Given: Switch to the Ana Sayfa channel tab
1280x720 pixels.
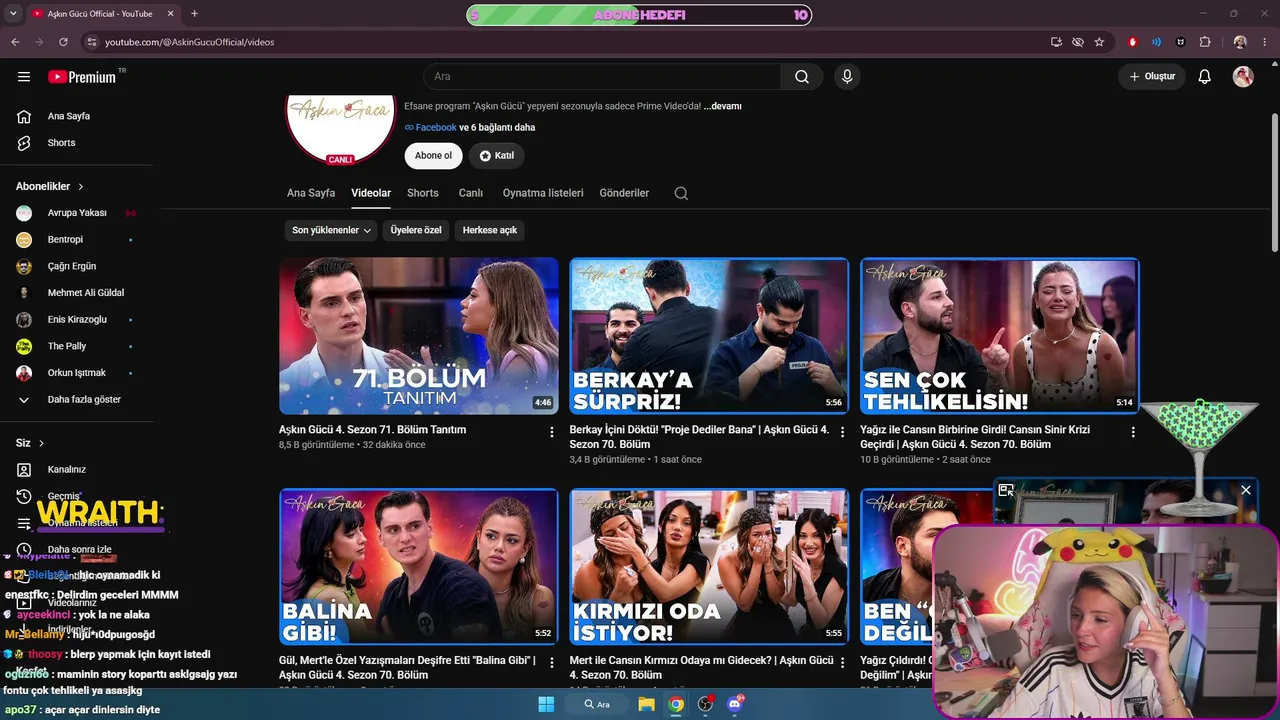Looking at the screenshot, I should coord(311,193).
